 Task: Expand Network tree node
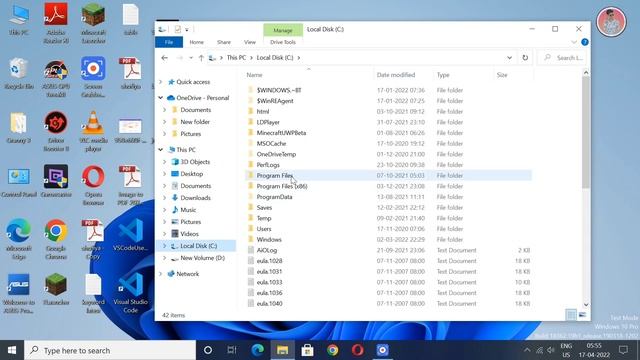click(x=161, y=273)
